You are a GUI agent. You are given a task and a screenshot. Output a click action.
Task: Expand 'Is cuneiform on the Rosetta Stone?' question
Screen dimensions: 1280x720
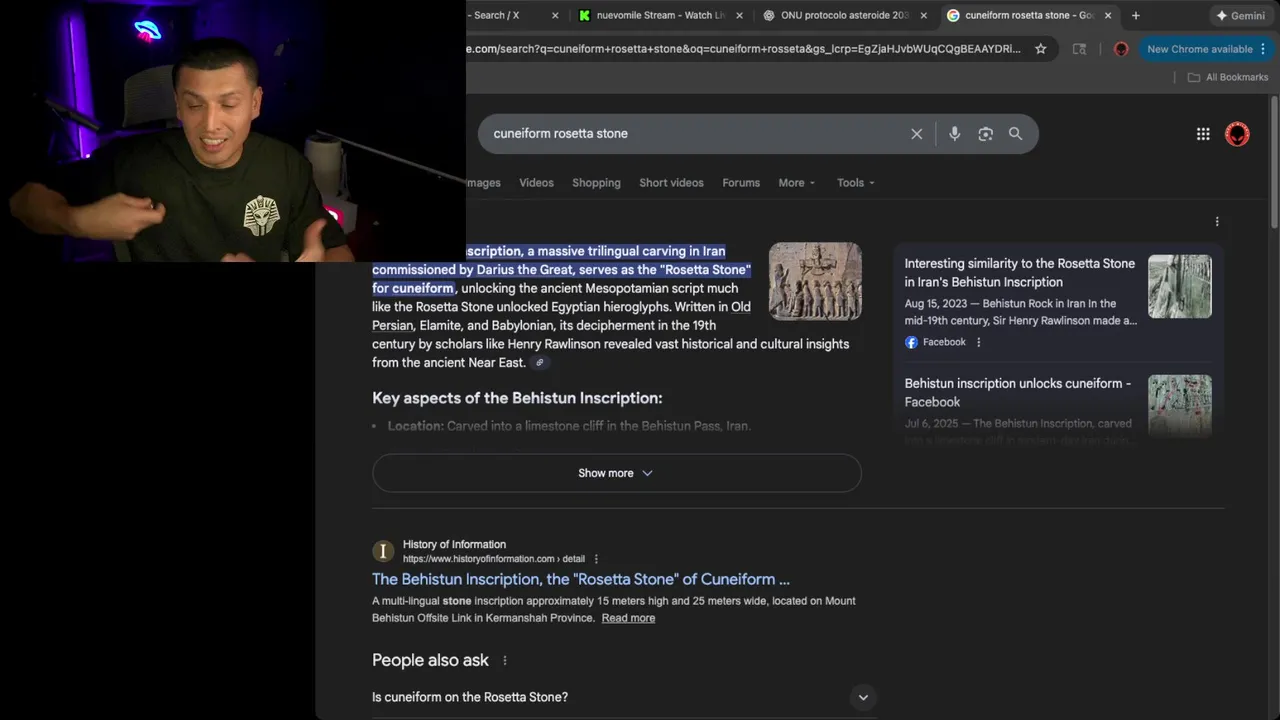click(624, 697)
